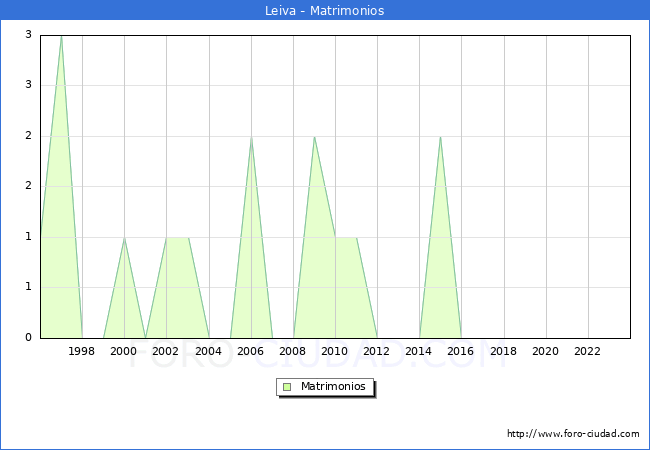Select the 2000 x-axis label
Image resolution: width=650 pixels, height=450 pixels.
[124, 351]
